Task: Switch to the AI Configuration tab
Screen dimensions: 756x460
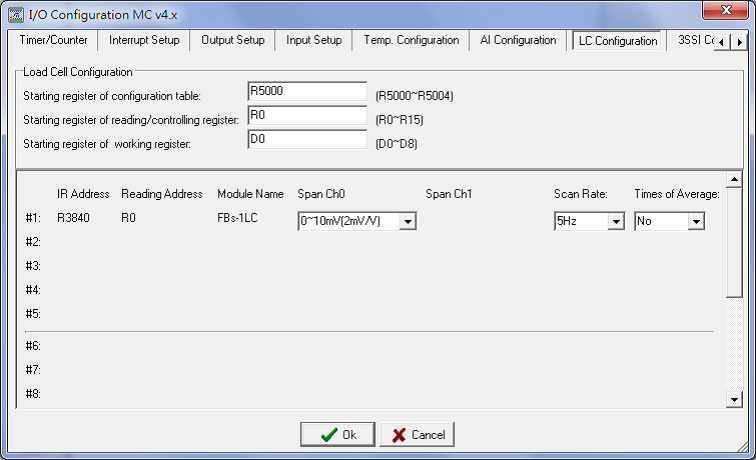Action: tap(518, 41)
